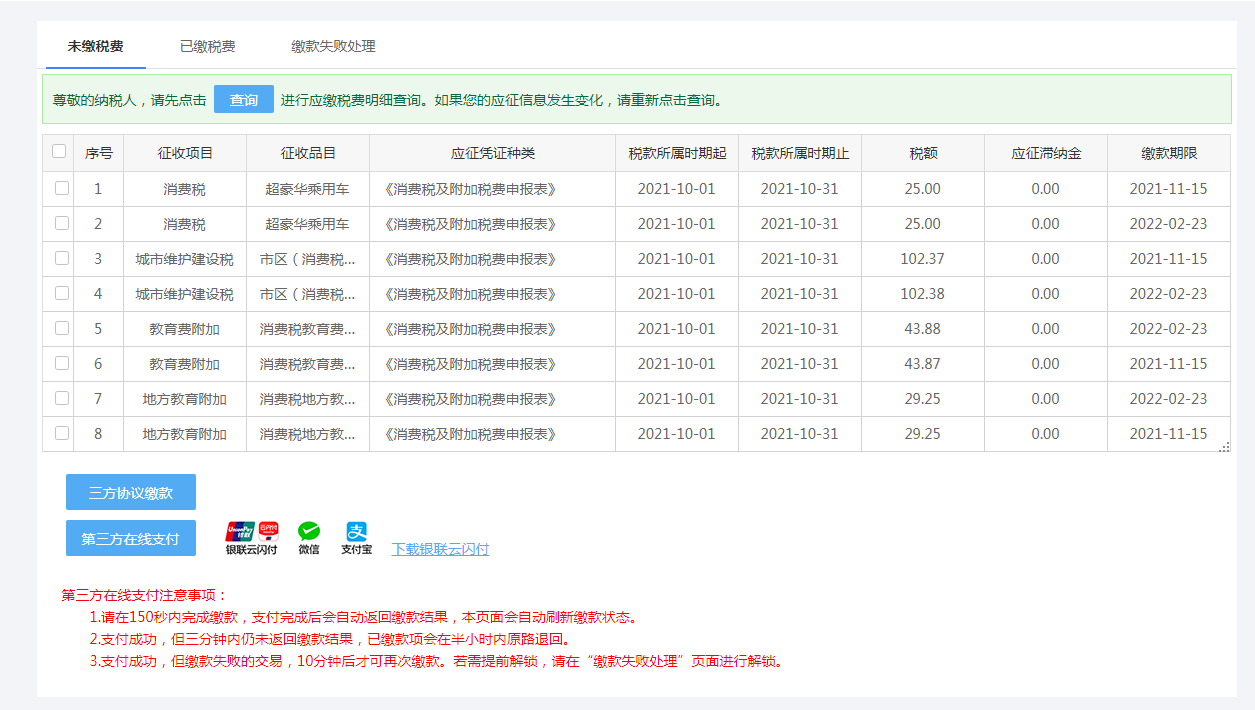Viewport: 1255px width, 710px height.
Task: Choose the Alipay 支付宝 payment icon
Action: 356,538
